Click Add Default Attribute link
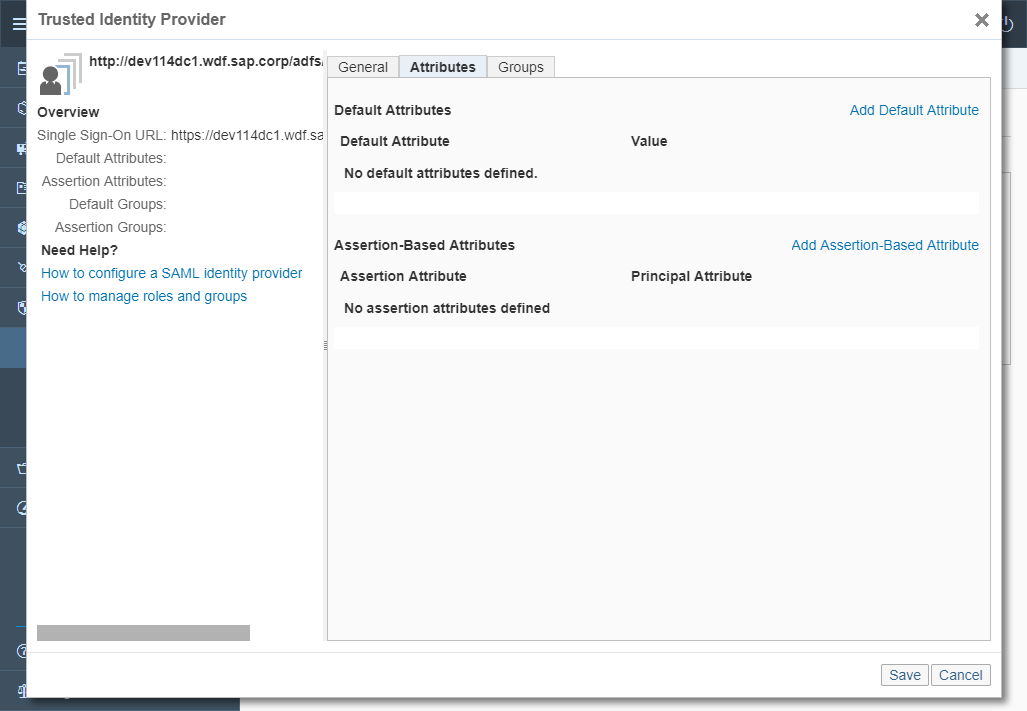The image size is (1027, 711). pyautogui.click(x=913, y=110)
